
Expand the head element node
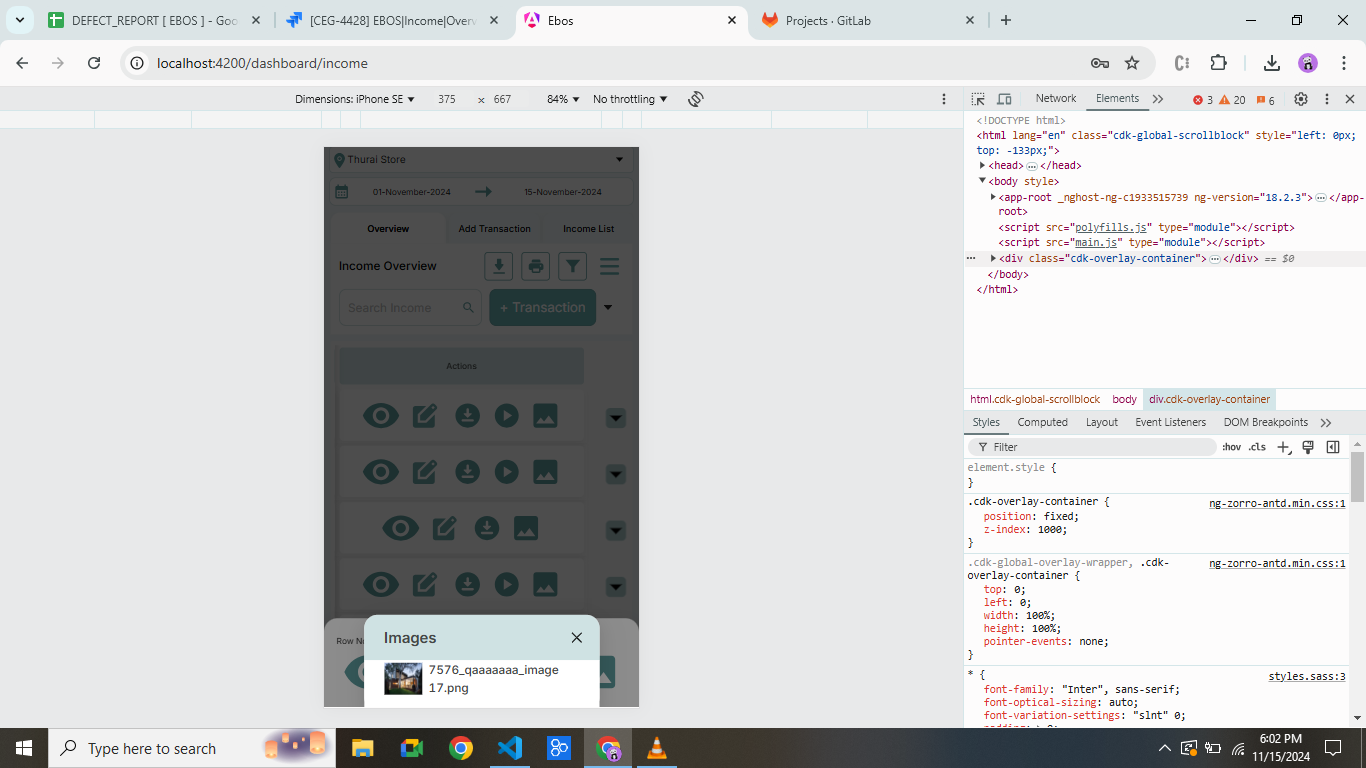pyautogui.click(x=983, y=166)
